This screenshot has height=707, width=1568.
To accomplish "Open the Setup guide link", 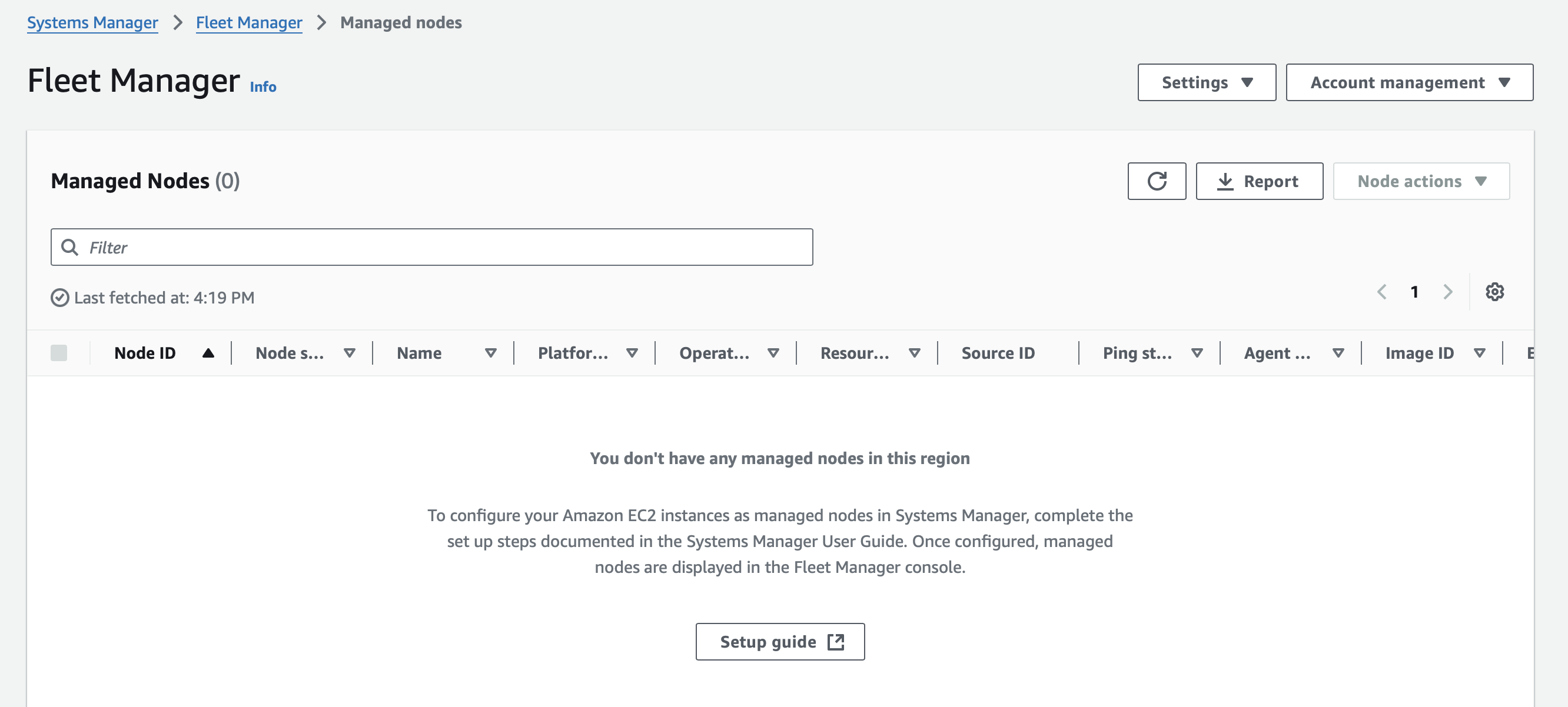I will point(780,641).
